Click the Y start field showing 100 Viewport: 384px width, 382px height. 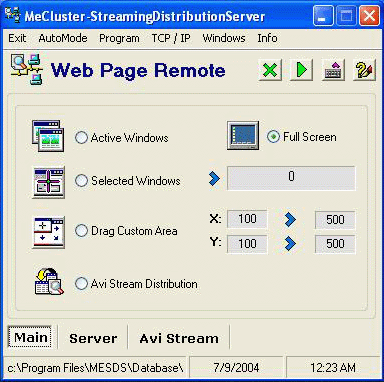tap(247, 244)
